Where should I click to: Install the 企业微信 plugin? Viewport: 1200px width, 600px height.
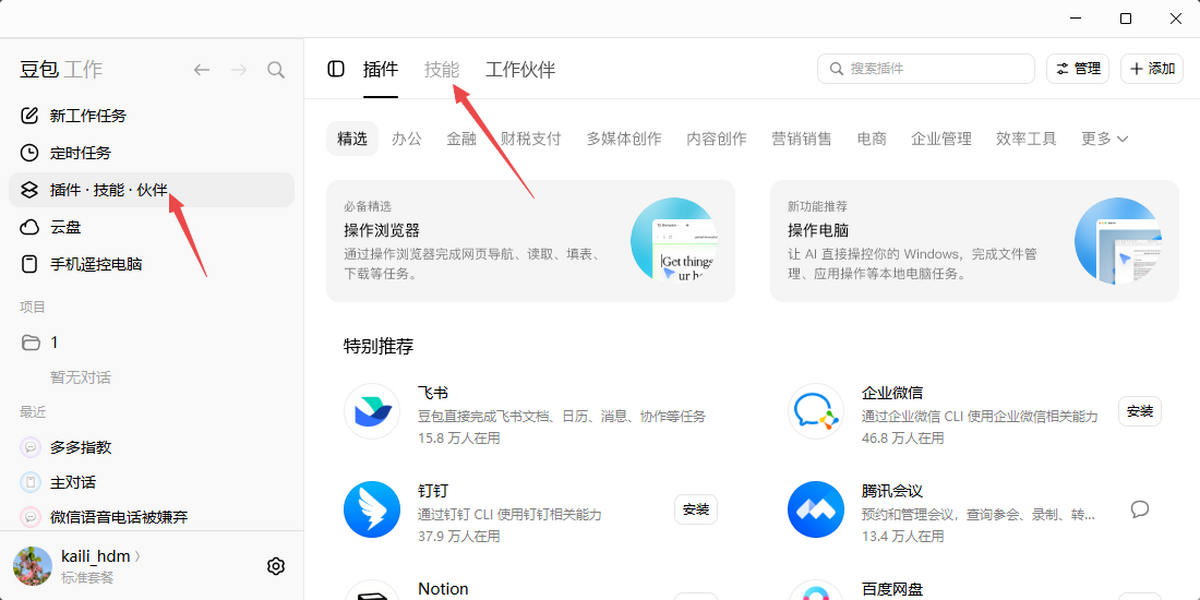pyautogui.click(x=1140, y=411)
